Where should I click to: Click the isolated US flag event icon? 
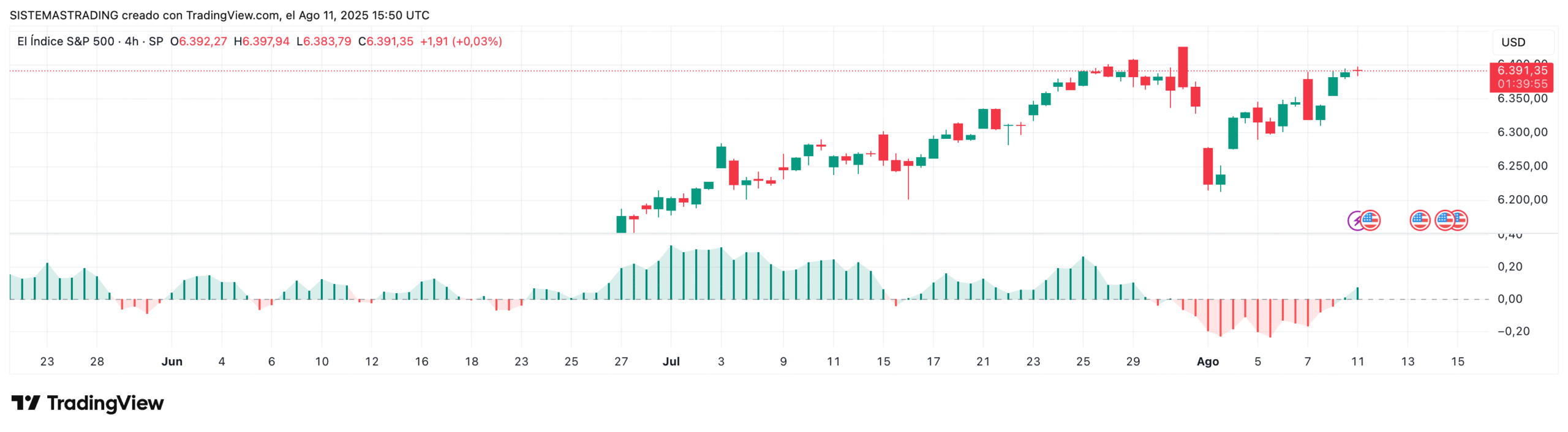click(1419, 220)
